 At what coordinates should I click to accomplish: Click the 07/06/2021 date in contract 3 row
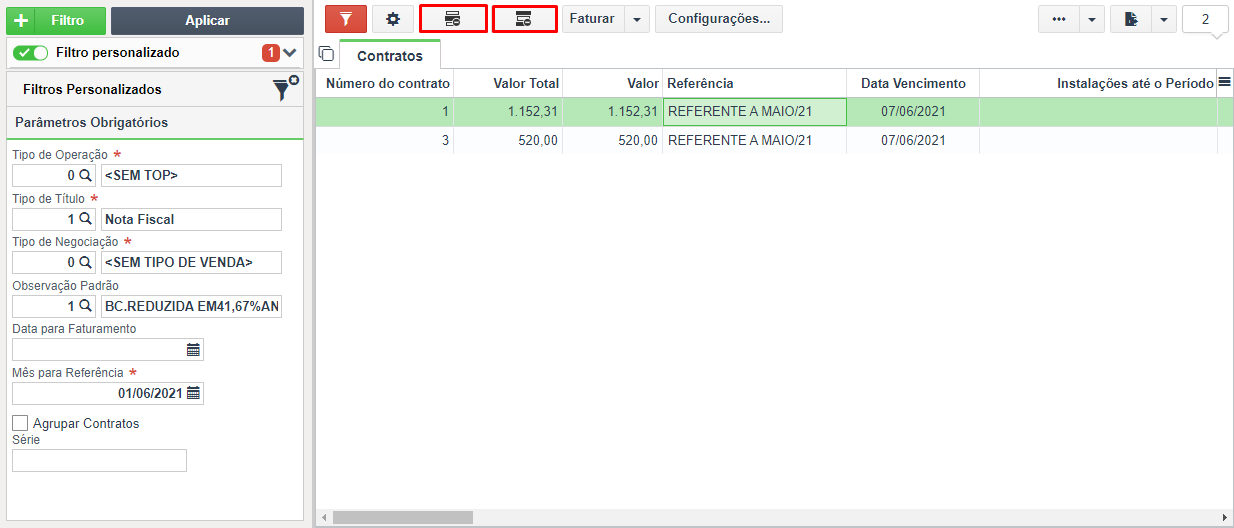pyautogui.click(x=913, y=141)
